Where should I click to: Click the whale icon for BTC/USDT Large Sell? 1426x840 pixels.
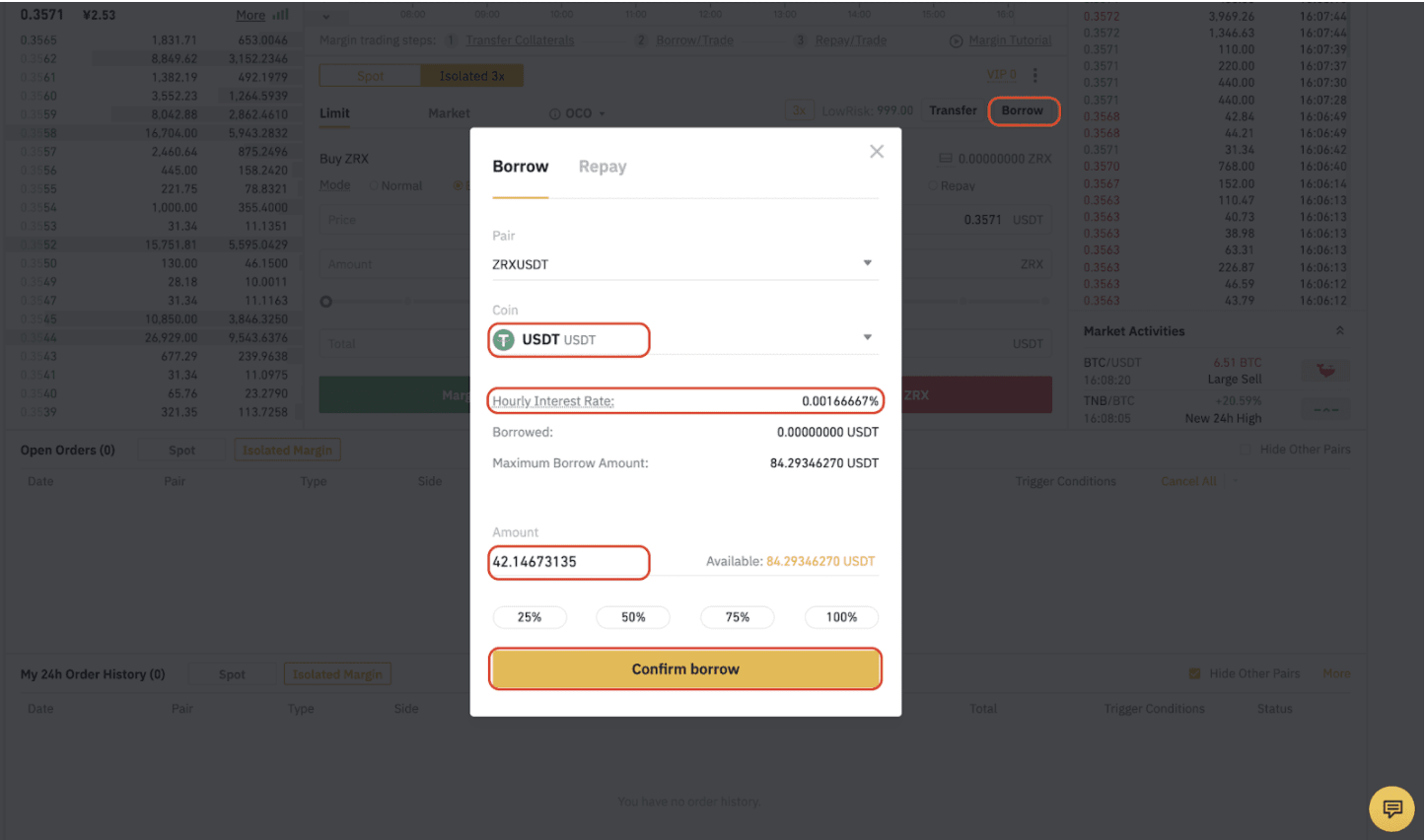(x=1325, y=371)
